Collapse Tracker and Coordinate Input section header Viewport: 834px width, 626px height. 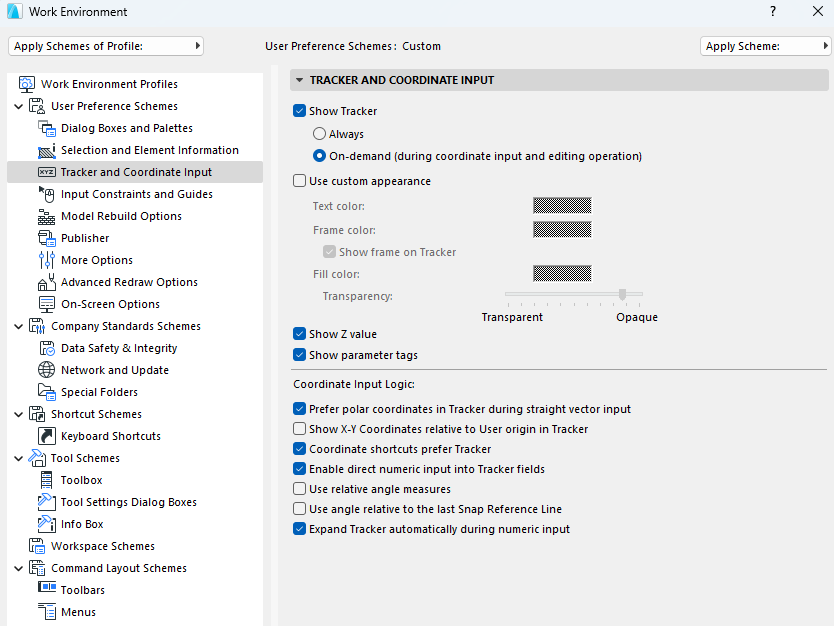pyautogui.click(x=299, y=80)
